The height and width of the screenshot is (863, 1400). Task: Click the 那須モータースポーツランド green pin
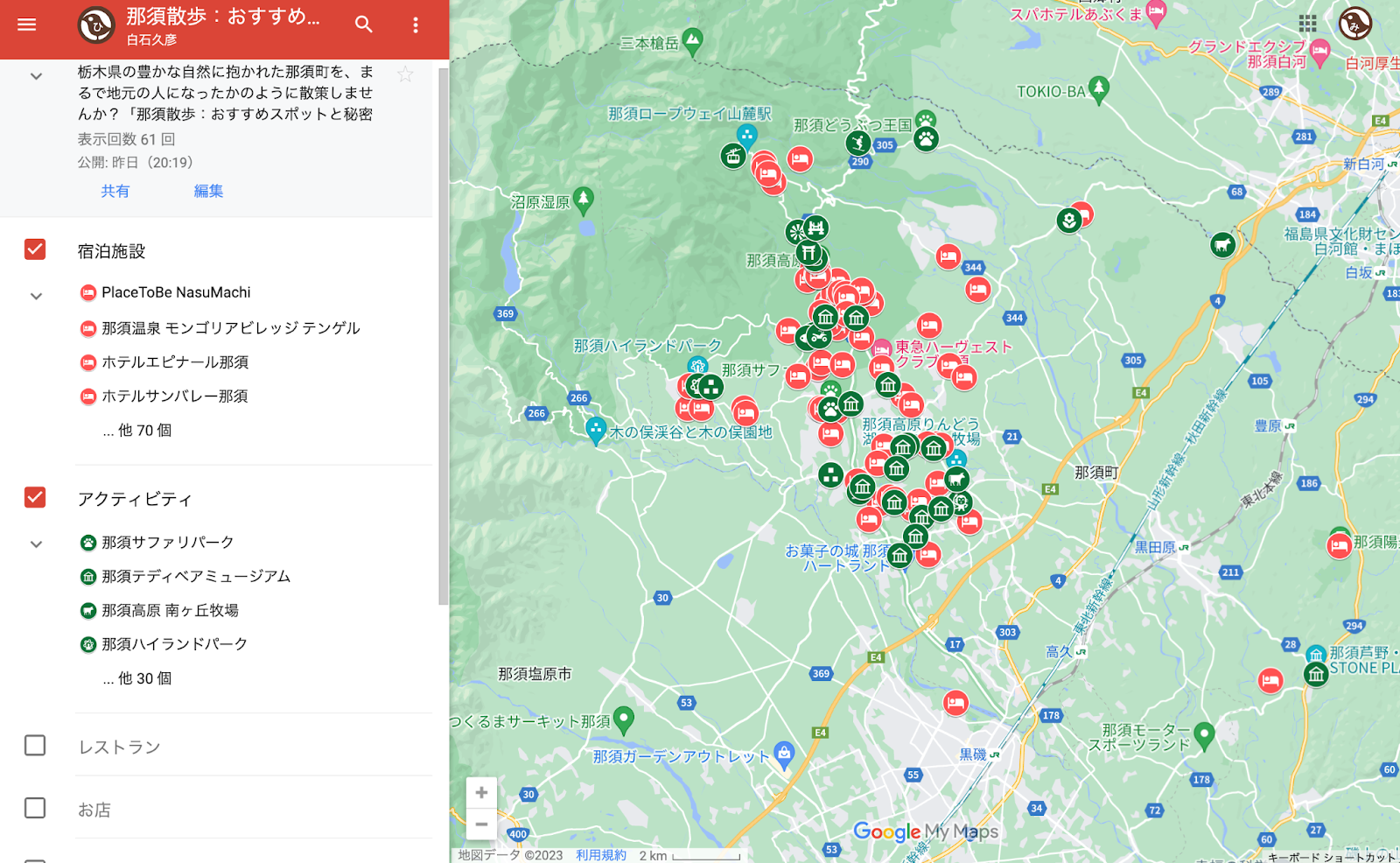point(1204,735)
